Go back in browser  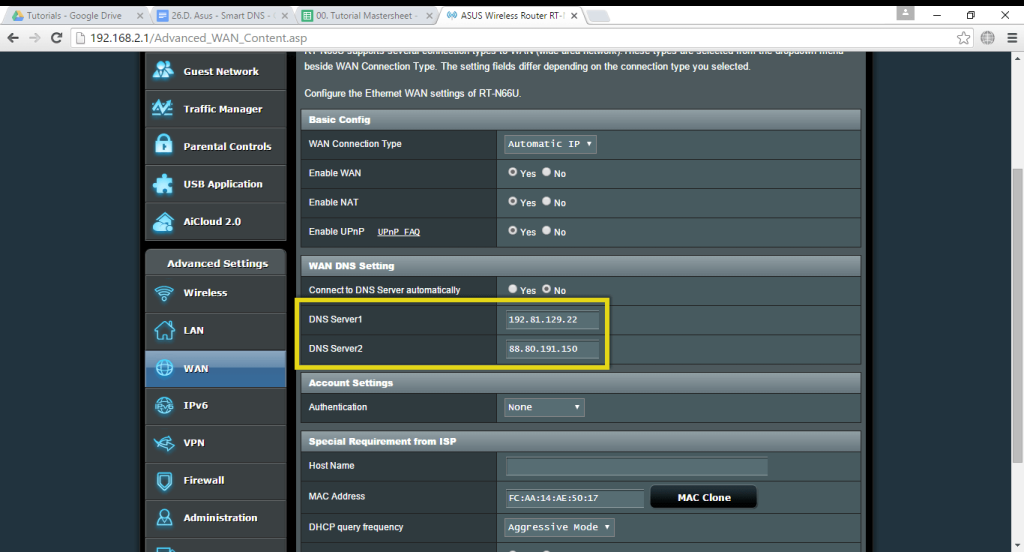[x=13, y=38]
